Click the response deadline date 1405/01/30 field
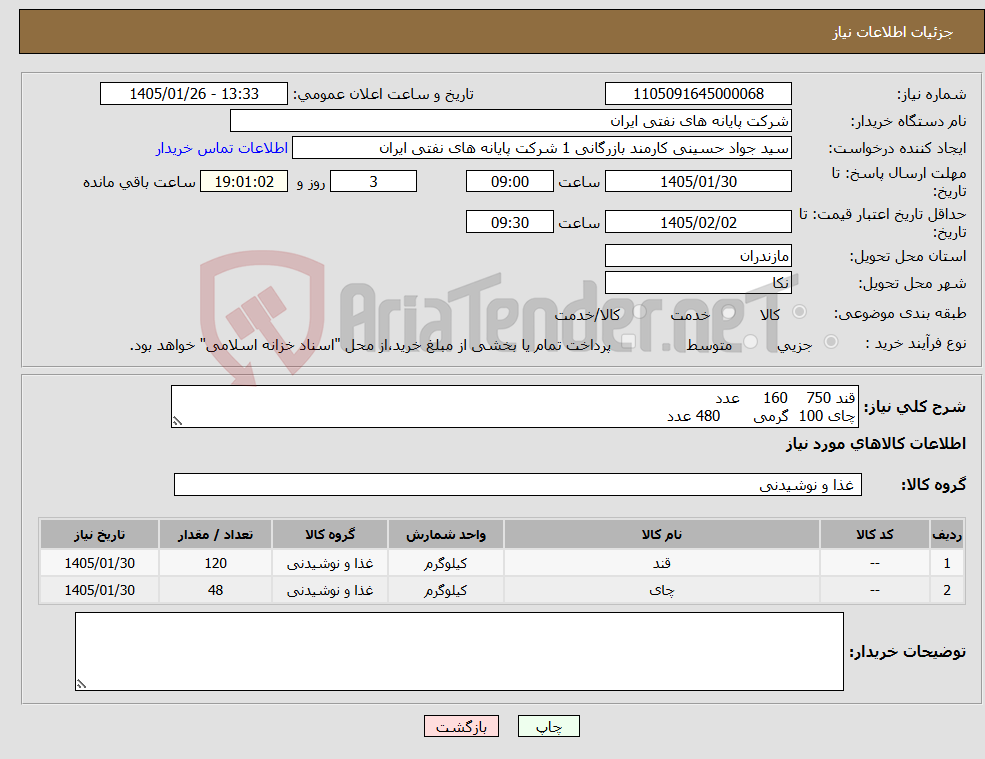The image size is (985, 759). 698,182
